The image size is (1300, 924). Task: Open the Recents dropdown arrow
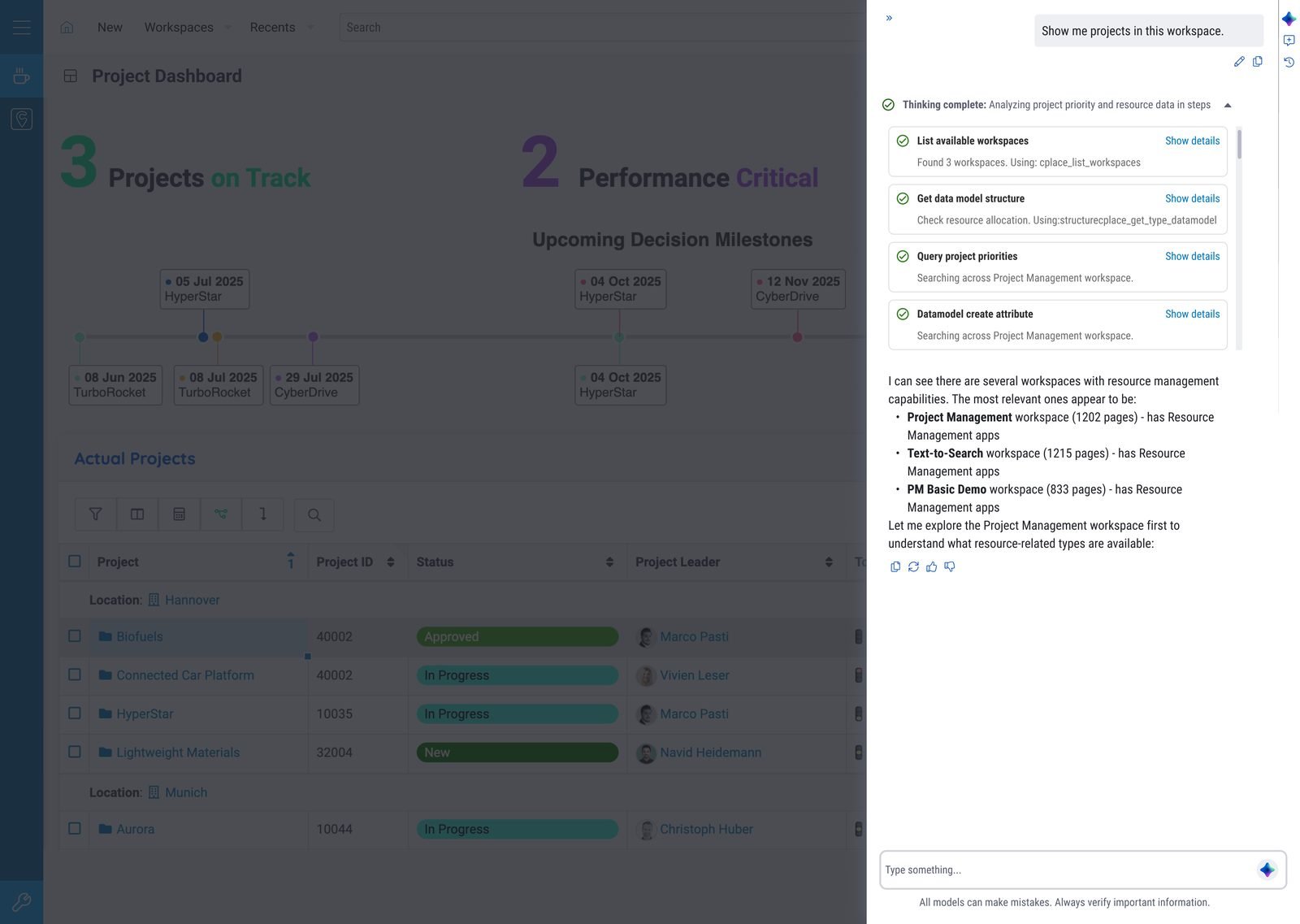pyautogui.click(x=310, y=28)
